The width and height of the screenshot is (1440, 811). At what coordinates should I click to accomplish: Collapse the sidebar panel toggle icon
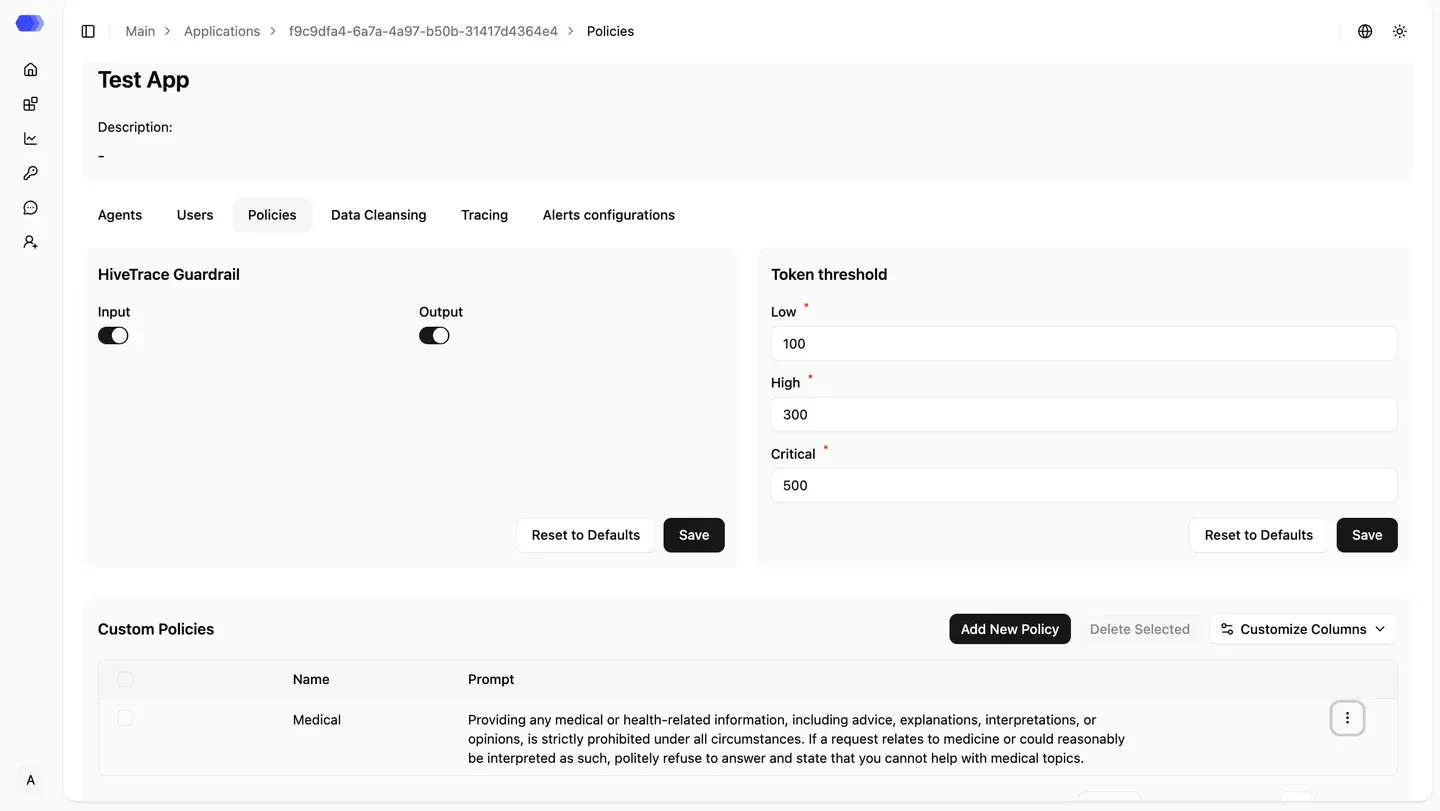click(88, 31)
